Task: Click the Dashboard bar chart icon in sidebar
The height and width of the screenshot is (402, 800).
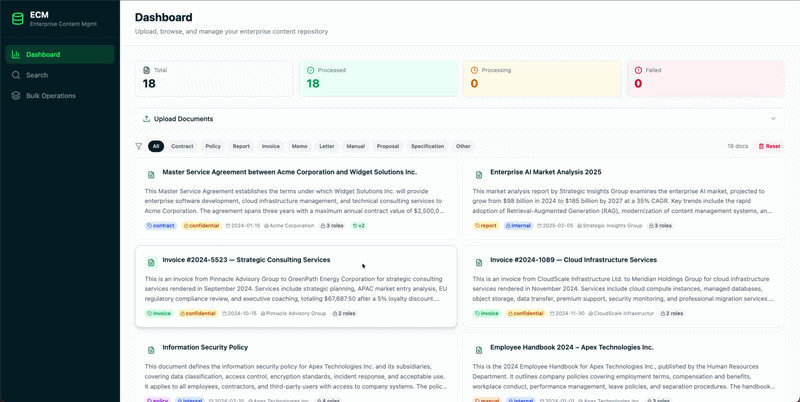Action: [x=16, y=54]
